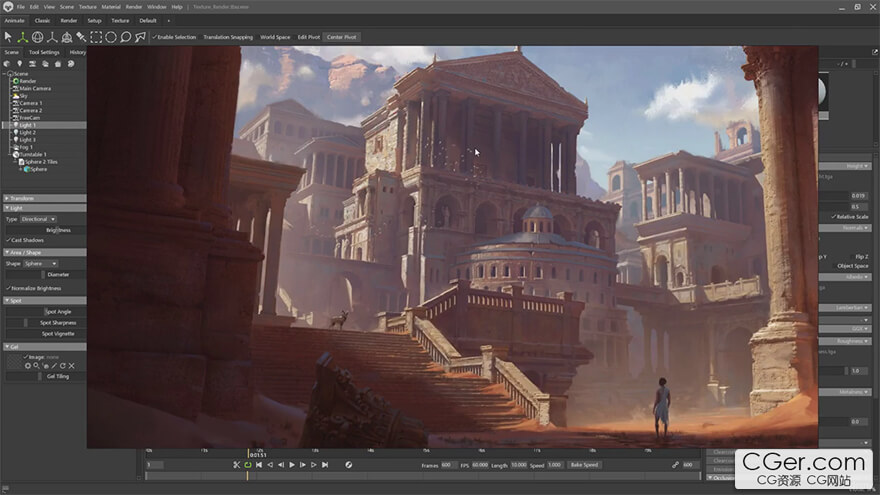Click the scissors icon in timeline

point(236,465)
